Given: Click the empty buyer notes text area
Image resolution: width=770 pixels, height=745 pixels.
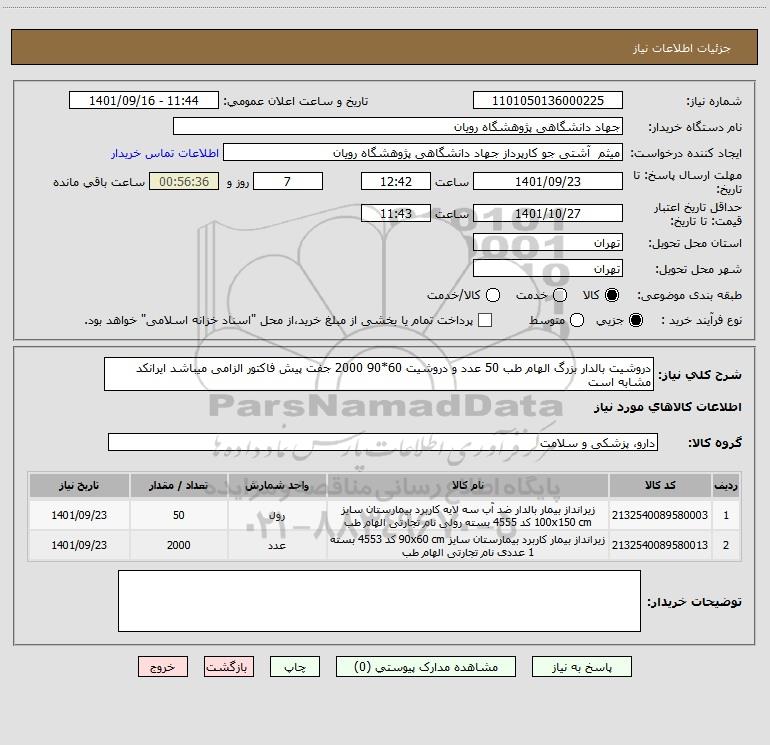Looking at the screenshot, I should coord(379,601).
